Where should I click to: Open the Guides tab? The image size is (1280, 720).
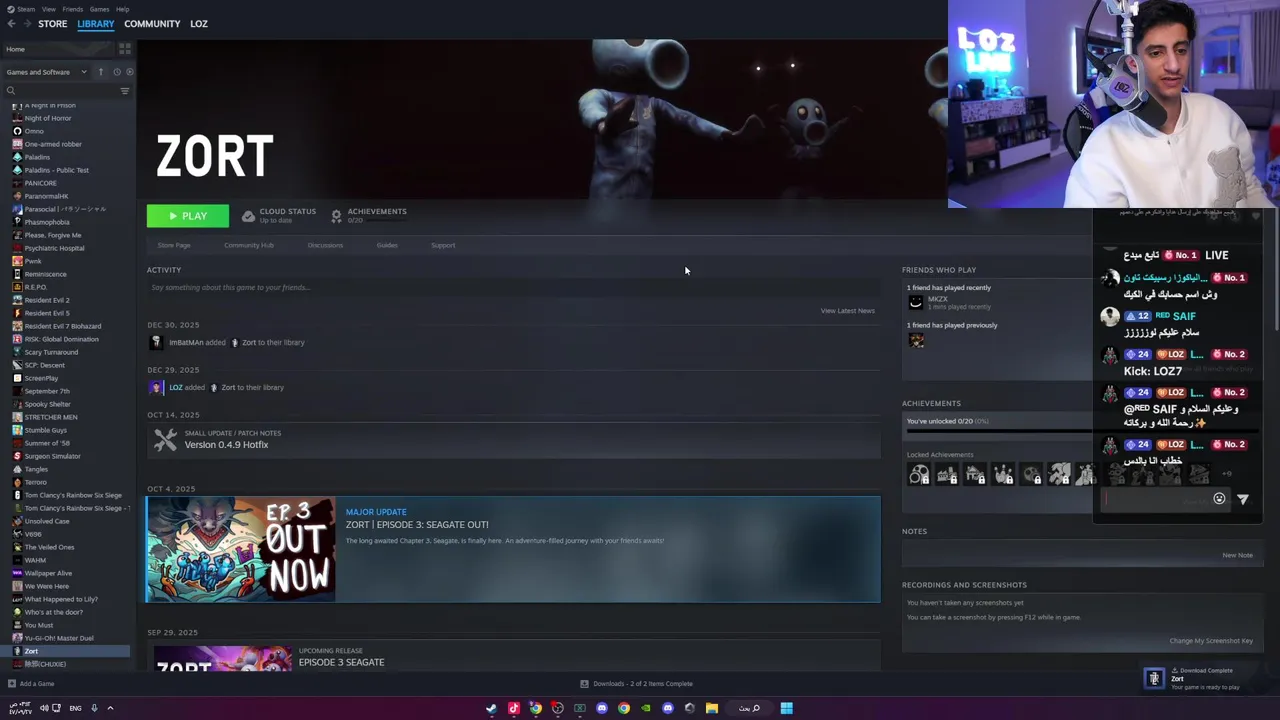click(387, 245)
